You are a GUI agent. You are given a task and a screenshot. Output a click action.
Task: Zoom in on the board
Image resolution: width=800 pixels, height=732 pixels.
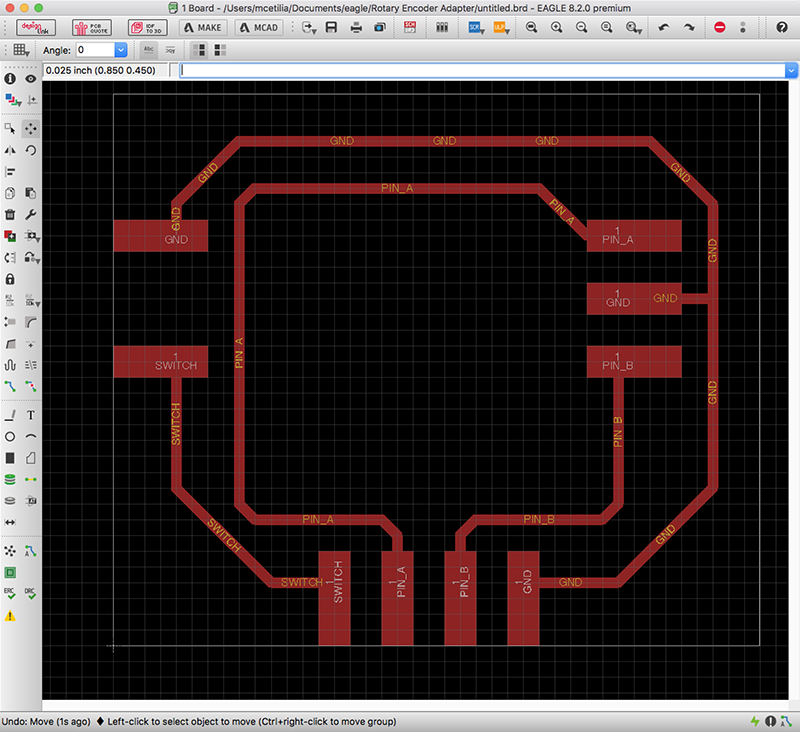click(556, 28)
